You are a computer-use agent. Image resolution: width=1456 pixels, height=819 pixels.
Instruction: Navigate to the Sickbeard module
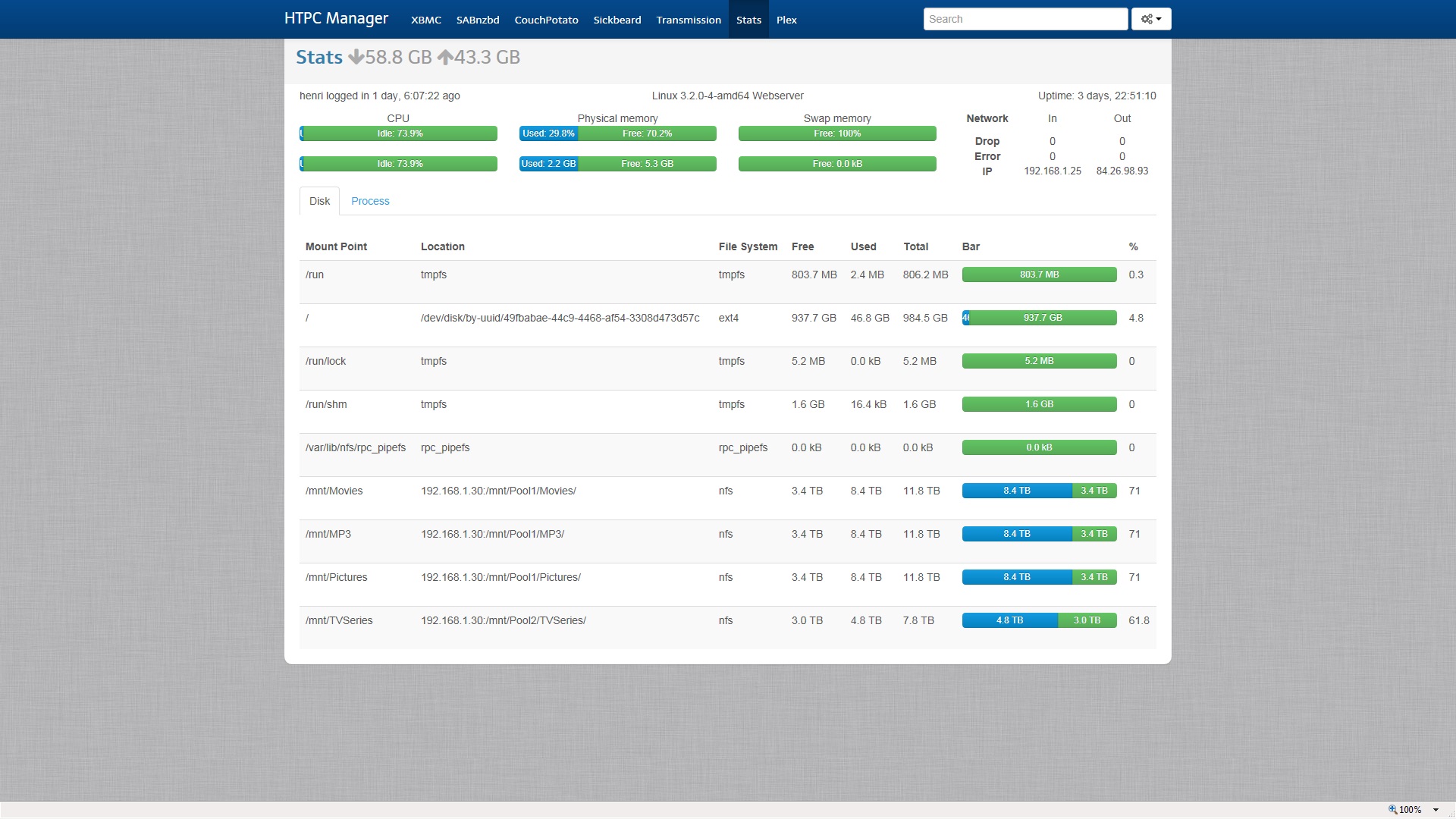point(617,20)
